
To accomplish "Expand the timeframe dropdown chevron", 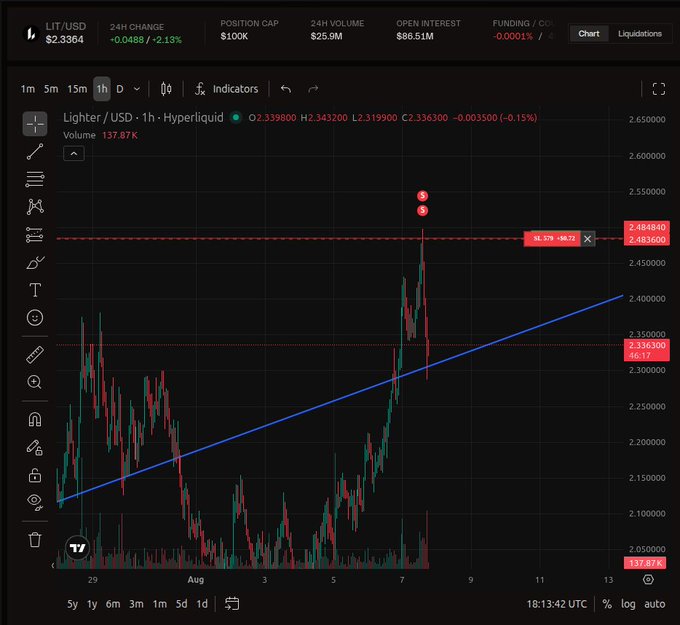I will (x=137, y=89).
